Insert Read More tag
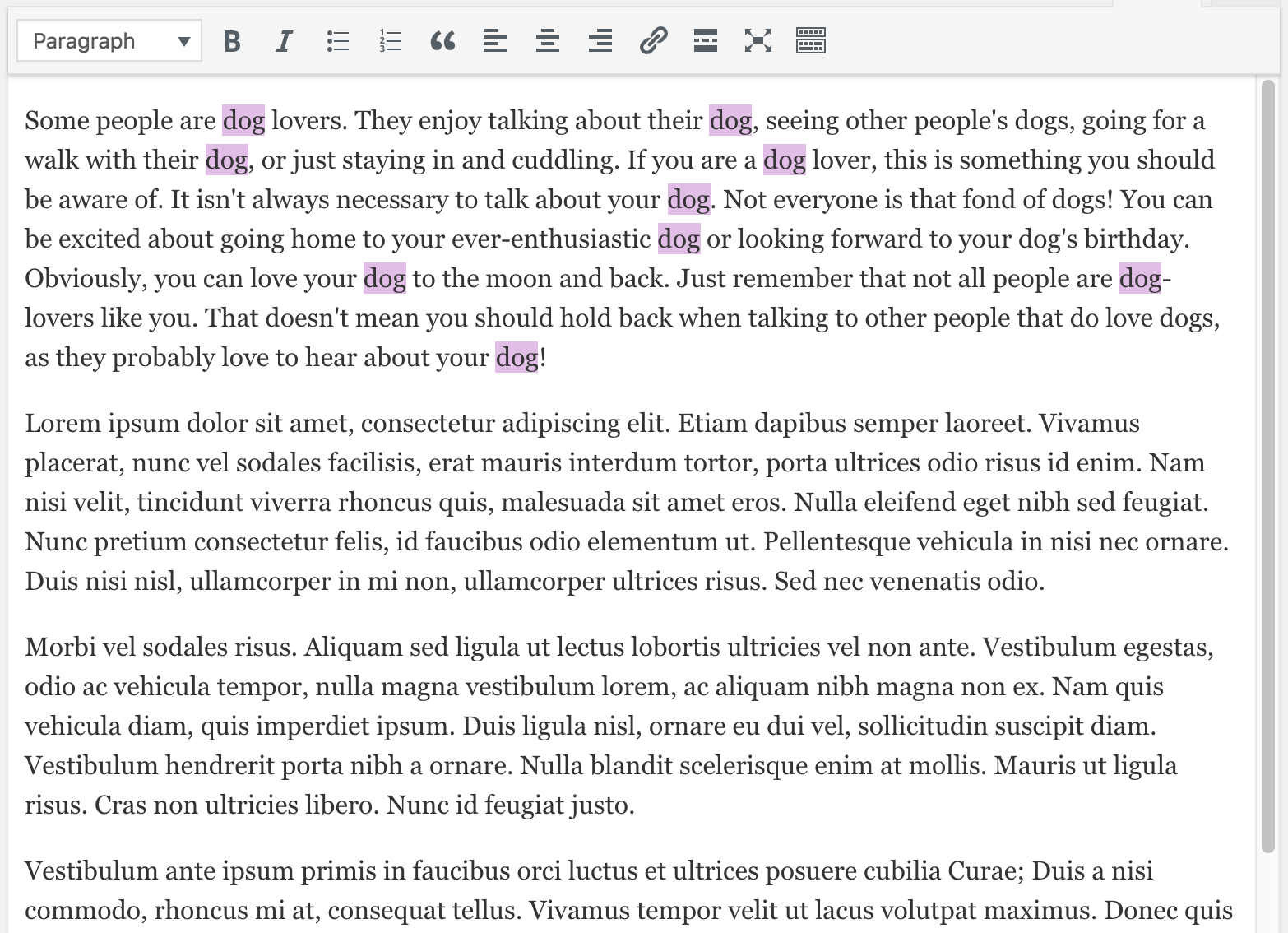This screenshot has height=933, width=1288. pyautogui.click(x=706, y=41)
